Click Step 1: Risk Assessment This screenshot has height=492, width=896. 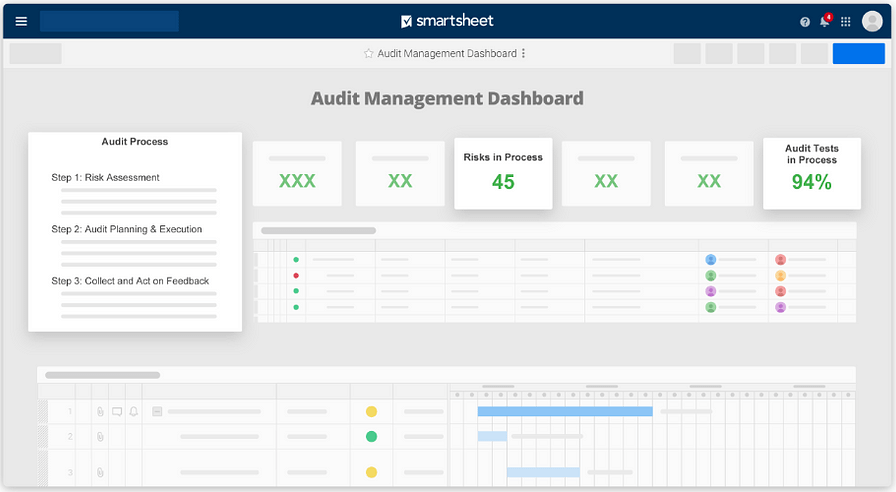click(105, 177)
